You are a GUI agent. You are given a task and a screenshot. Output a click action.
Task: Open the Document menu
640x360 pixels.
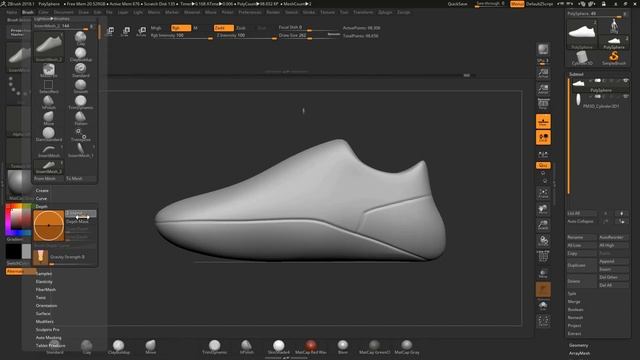(x=63, y=12)
